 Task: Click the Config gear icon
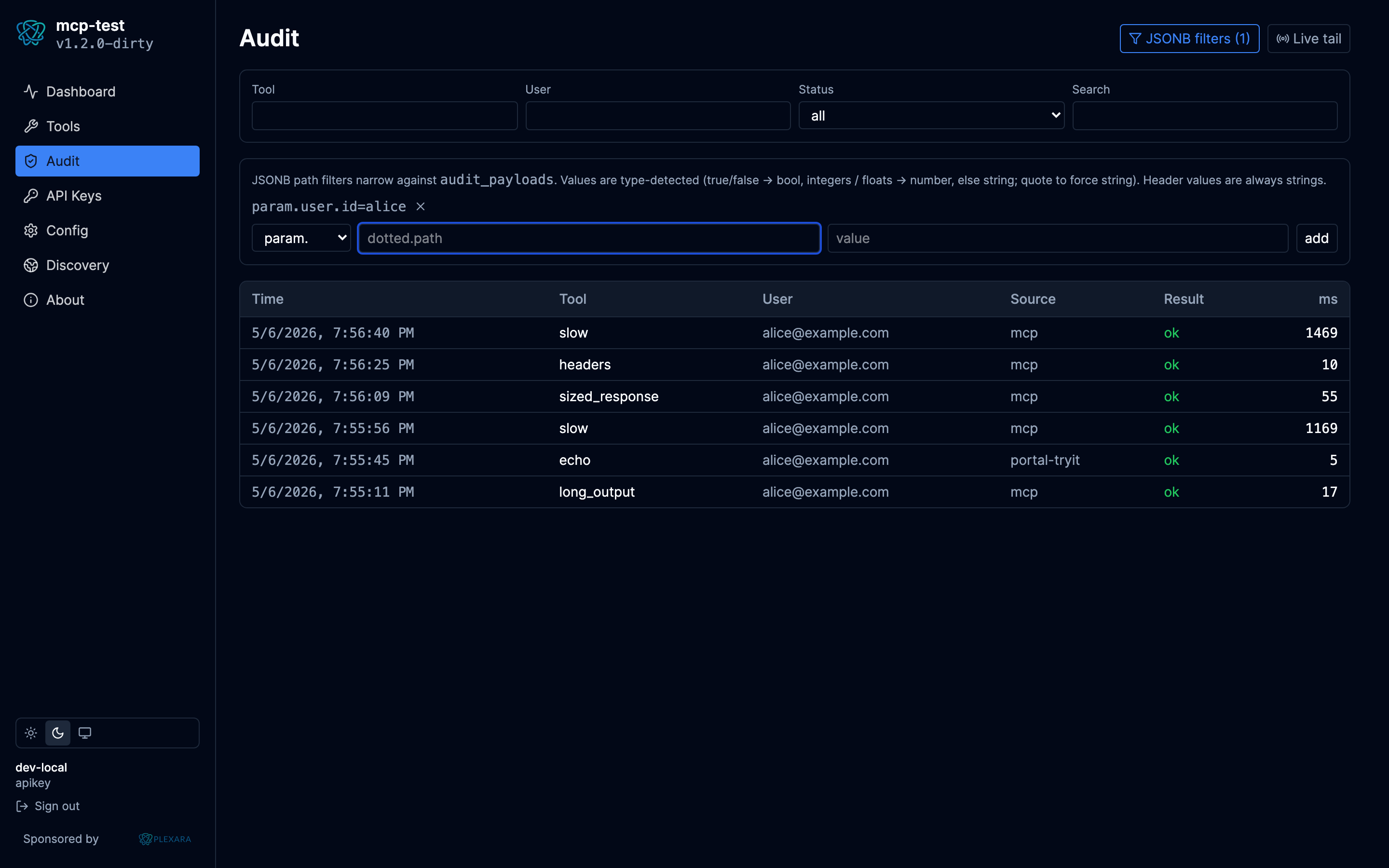(31, 231)
